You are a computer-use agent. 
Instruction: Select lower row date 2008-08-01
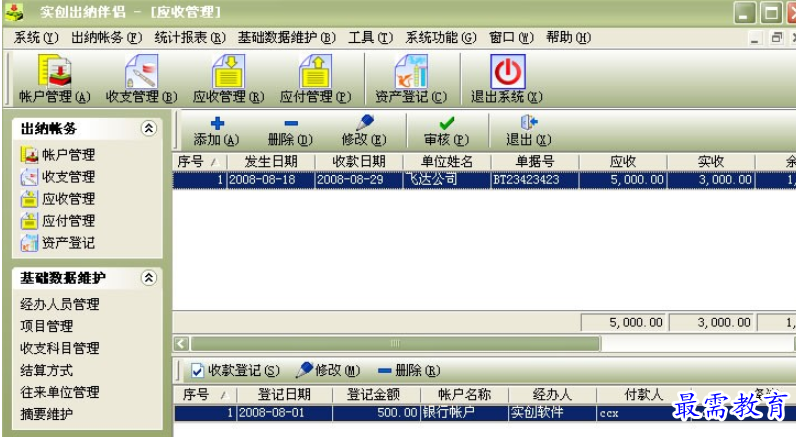tap(284, 413)
